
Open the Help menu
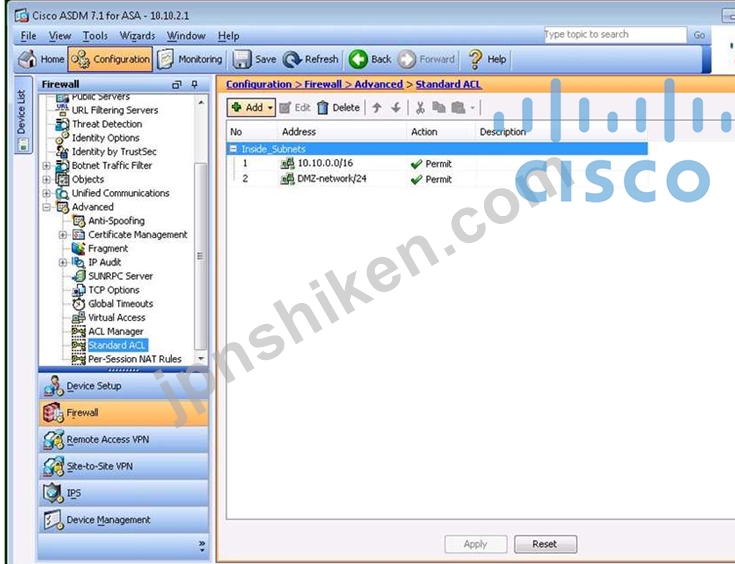pos(229,36)
